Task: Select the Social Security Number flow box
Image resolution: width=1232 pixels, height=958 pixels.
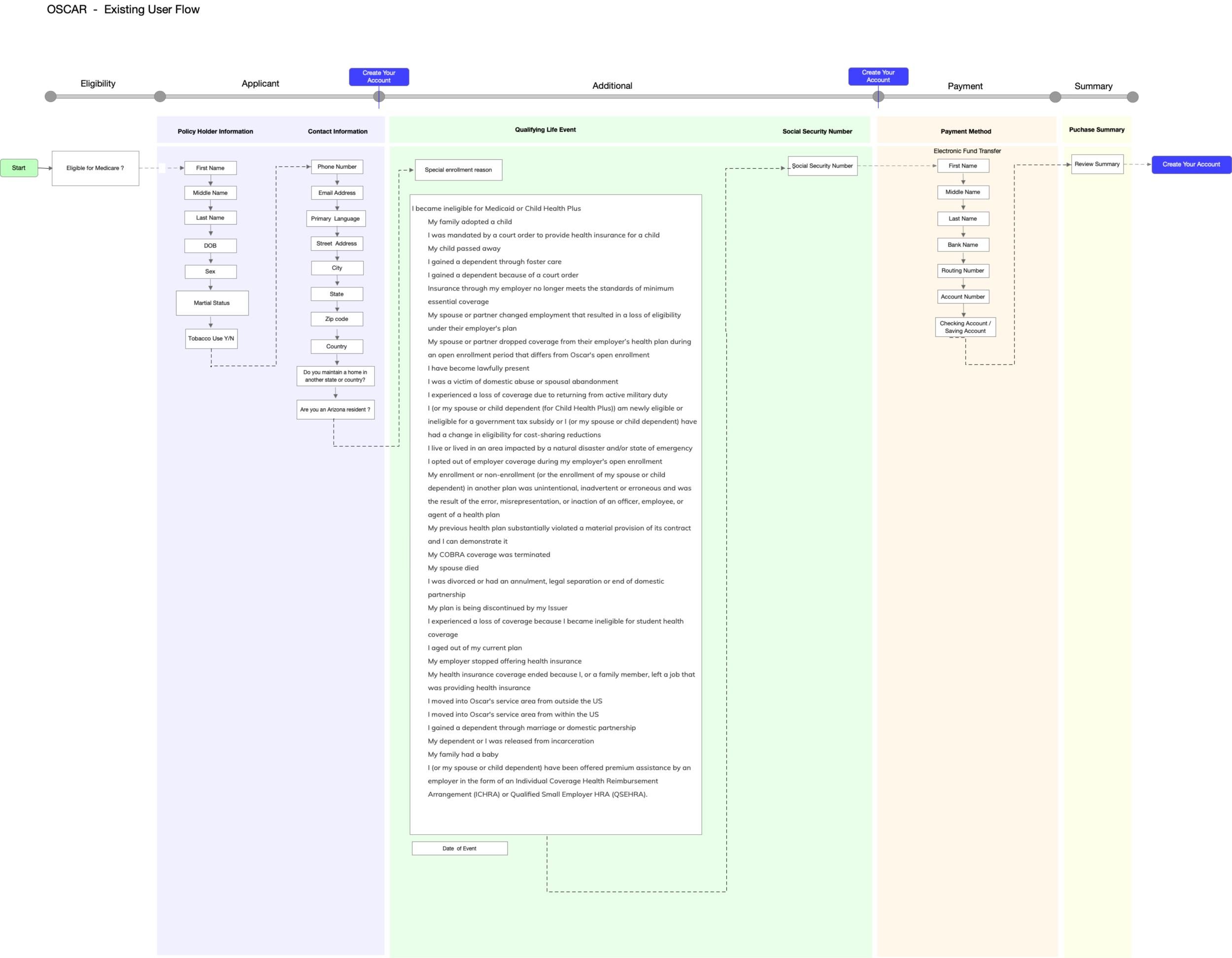Action: tap(822, 166)
